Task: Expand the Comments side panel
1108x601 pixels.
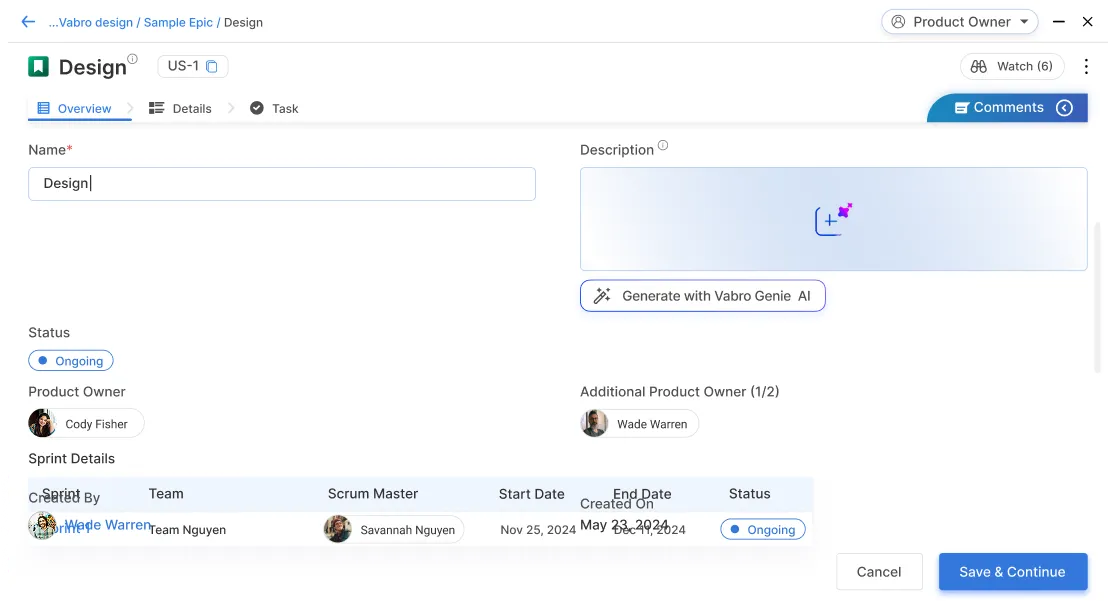Action: (x=1064, y=108)
